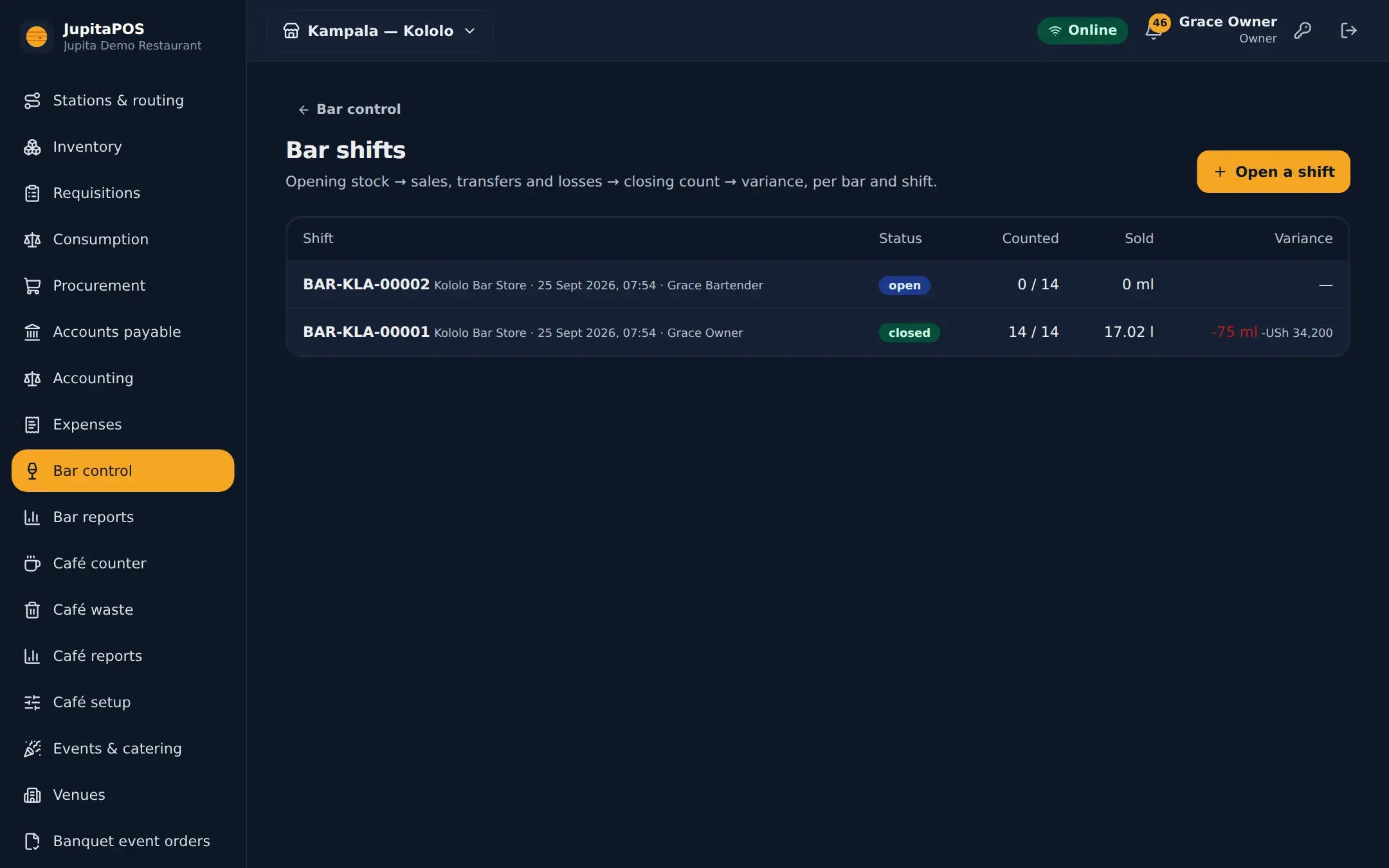The height and width of the screenshot is (868, 1389).
Task: Click the Expenses receipt icon
Action: [32, 424]
